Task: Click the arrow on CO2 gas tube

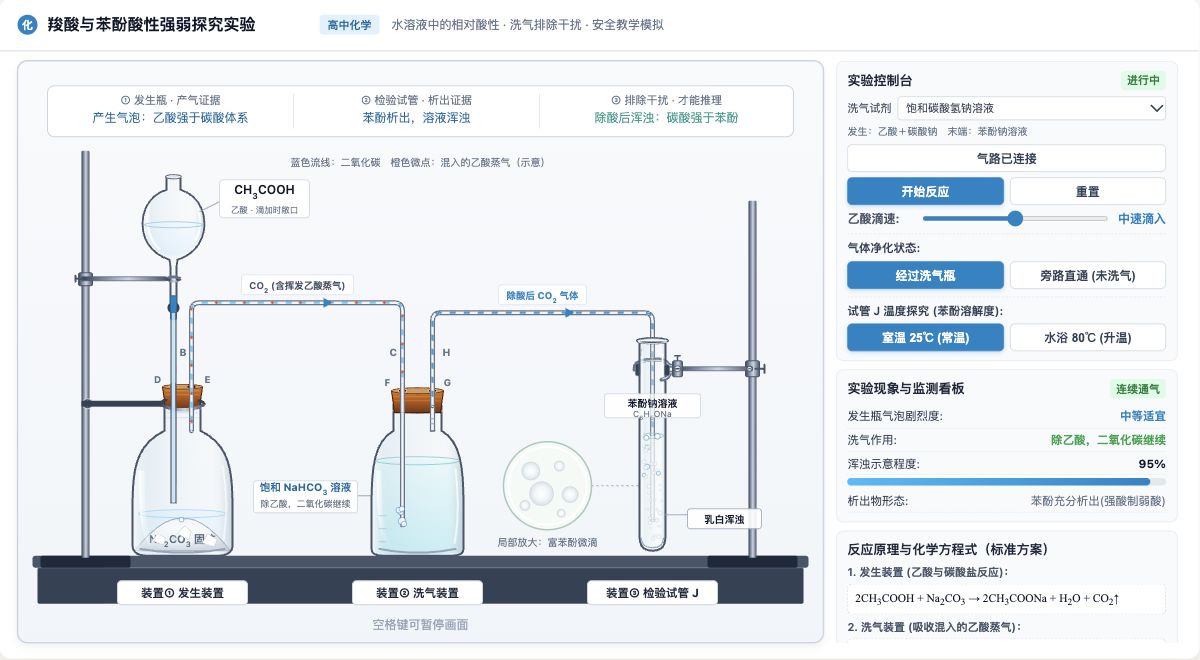Action: point(327,302)
